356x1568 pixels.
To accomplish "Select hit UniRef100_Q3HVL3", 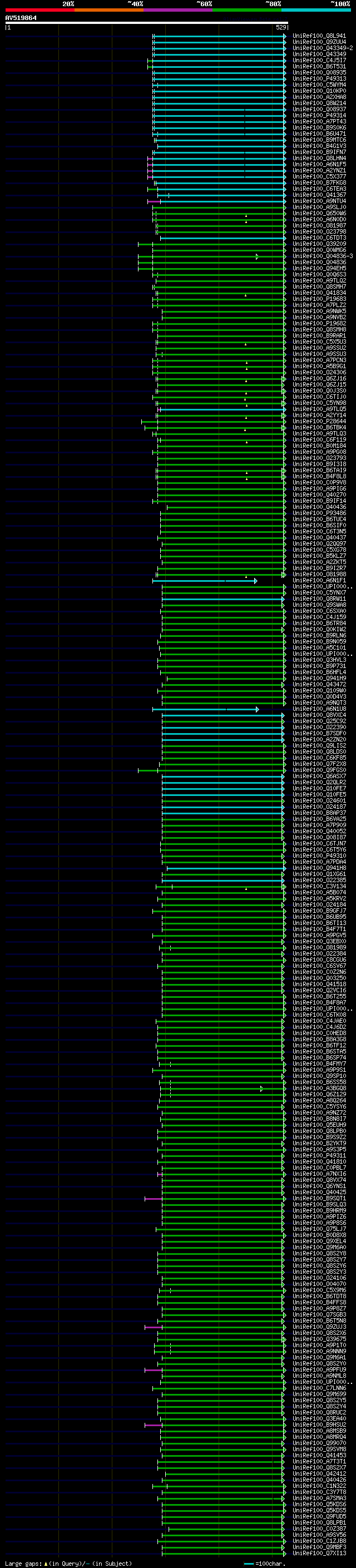I will pyautogui.click(x=319, y=660).
